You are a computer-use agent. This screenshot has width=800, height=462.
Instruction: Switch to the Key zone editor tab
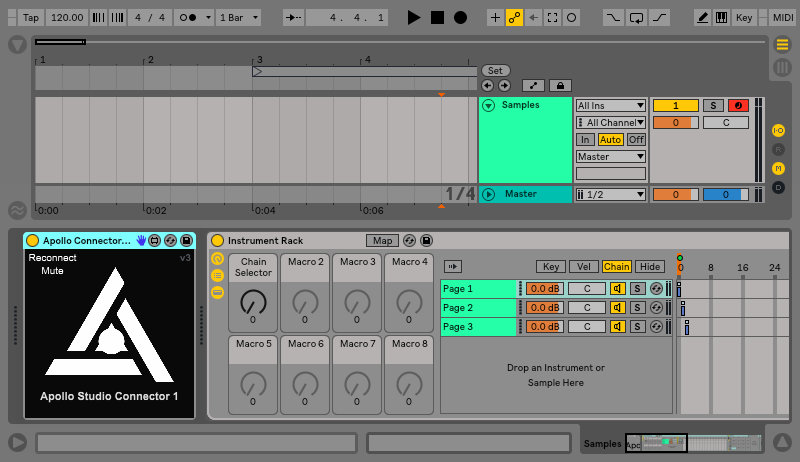[550, 267]
